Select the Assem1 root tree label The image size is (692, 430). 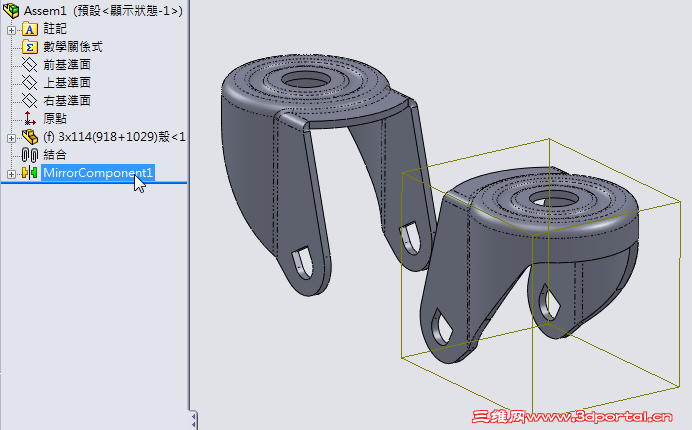tap(103, 11)
